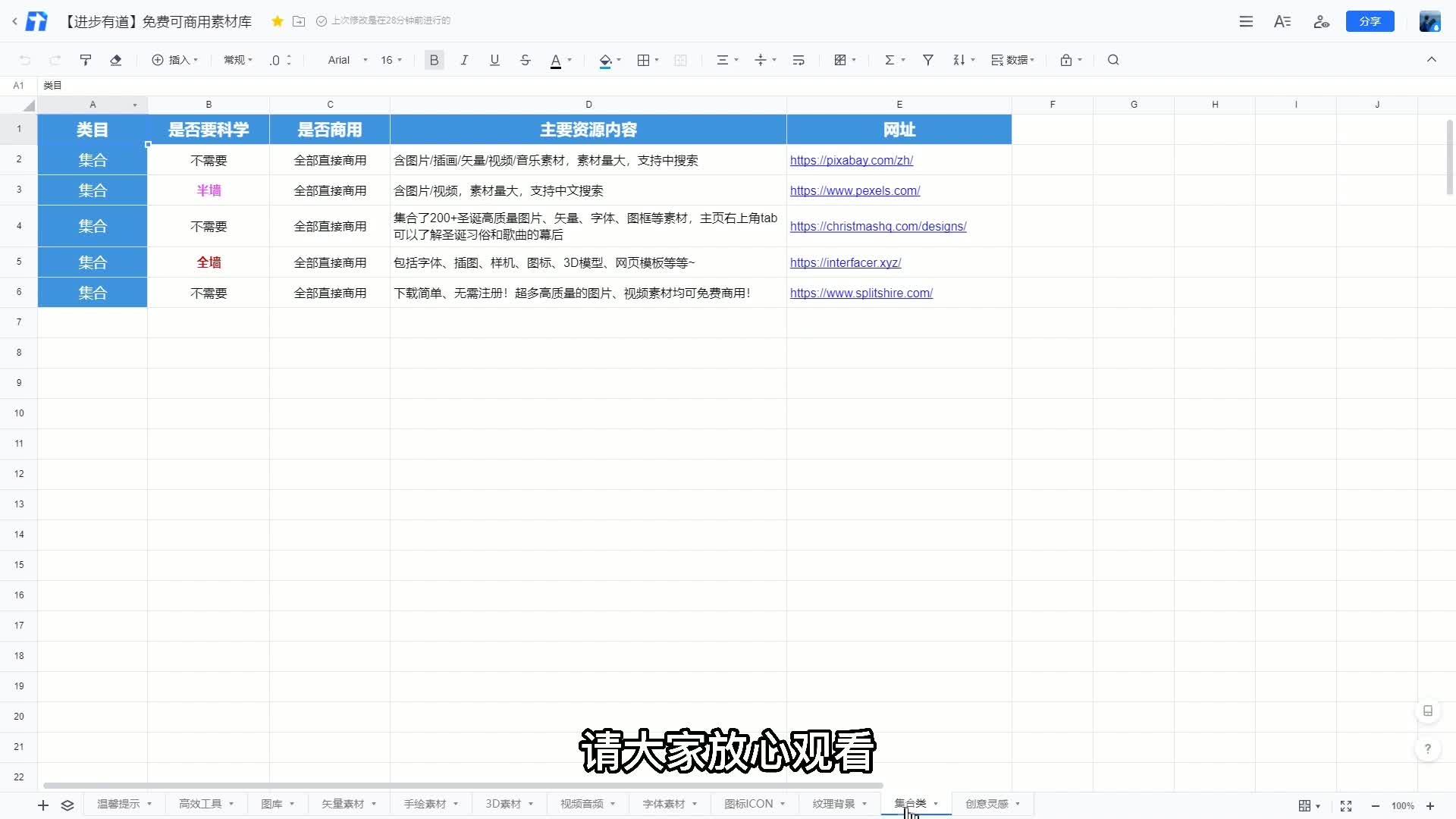Screen dimensions: 1456x819
Task: Click the blue 分享 share button
Action: 1370,21
